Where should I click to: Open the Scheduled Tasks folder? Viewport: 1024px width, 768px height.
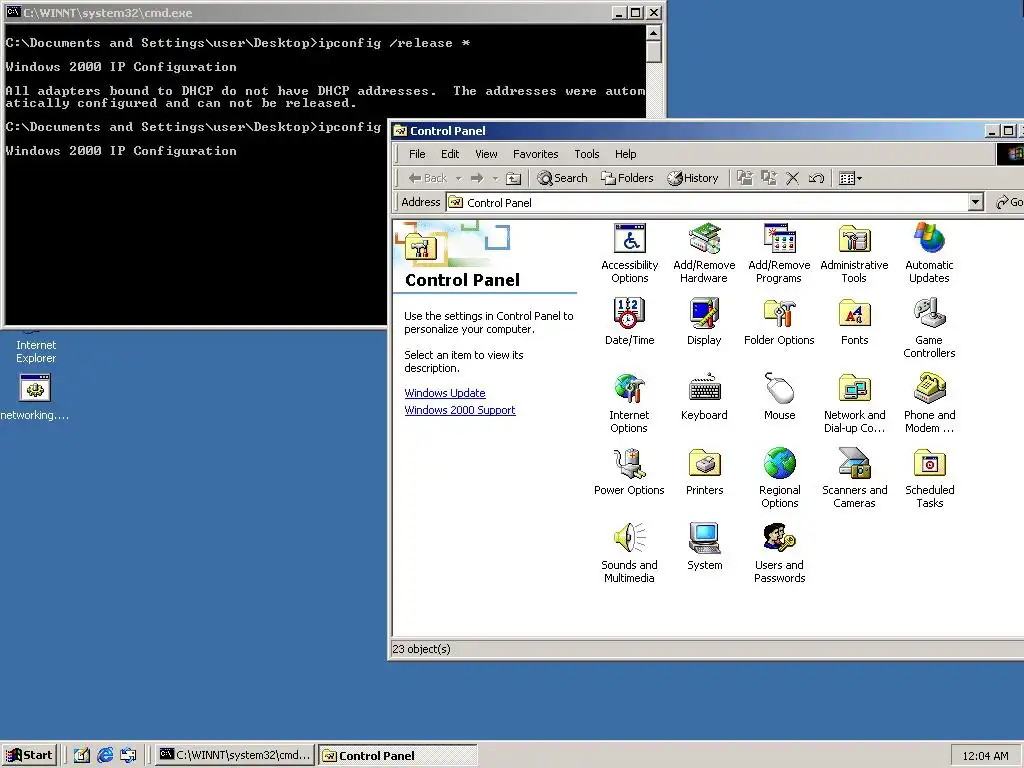click(x=929, y=478)
